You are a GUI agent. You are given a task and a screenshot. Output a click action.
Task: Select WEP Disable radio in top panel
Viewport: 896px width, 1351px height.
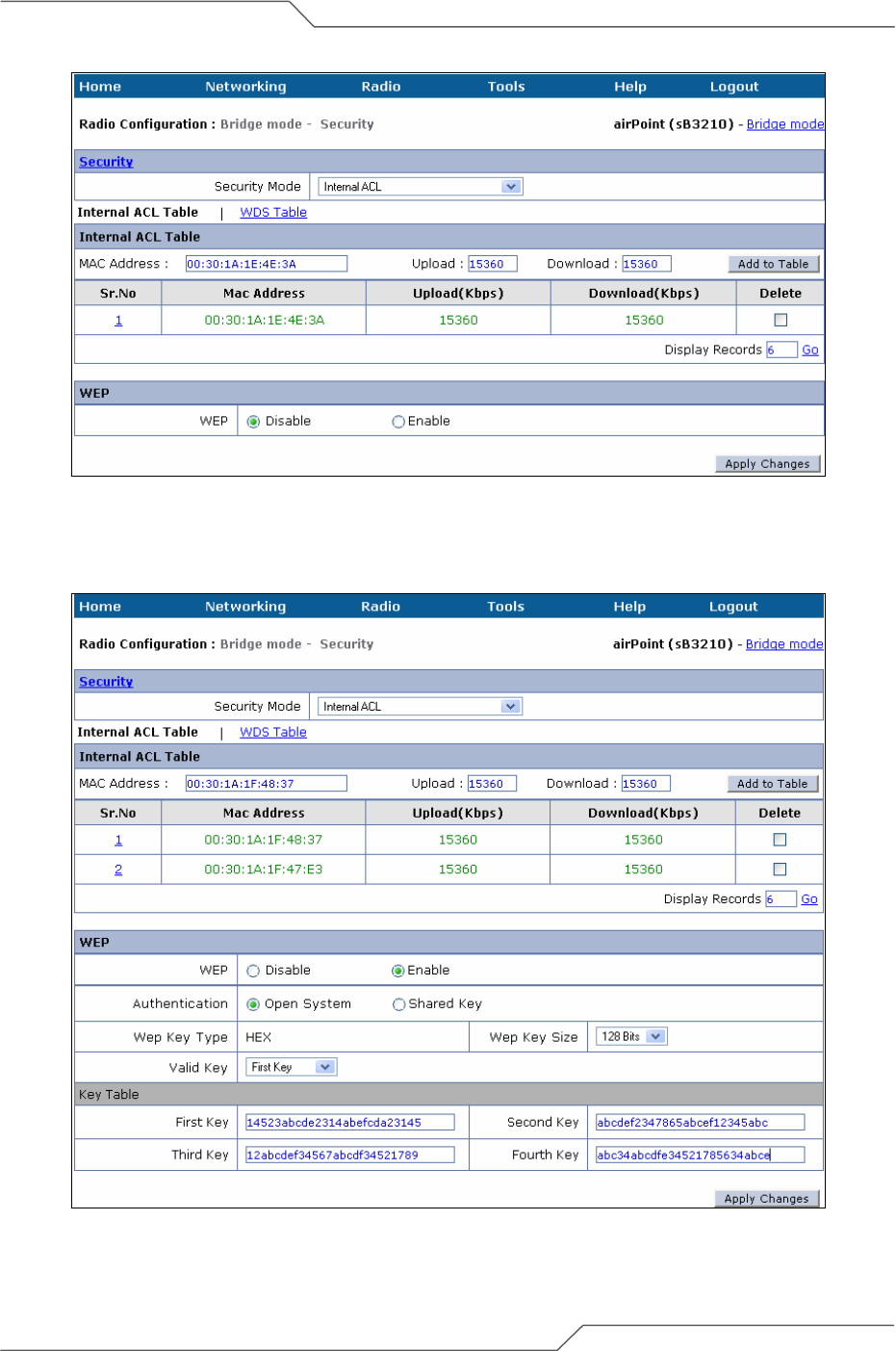[254, 422]
